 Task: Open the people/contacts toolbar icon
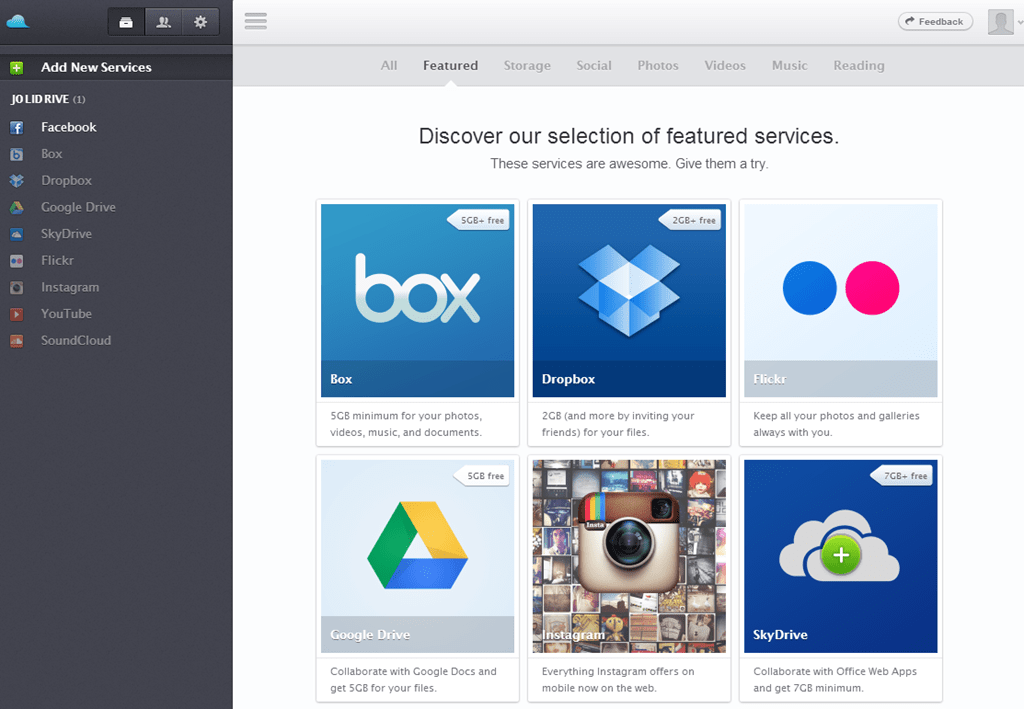pos(164,21)
